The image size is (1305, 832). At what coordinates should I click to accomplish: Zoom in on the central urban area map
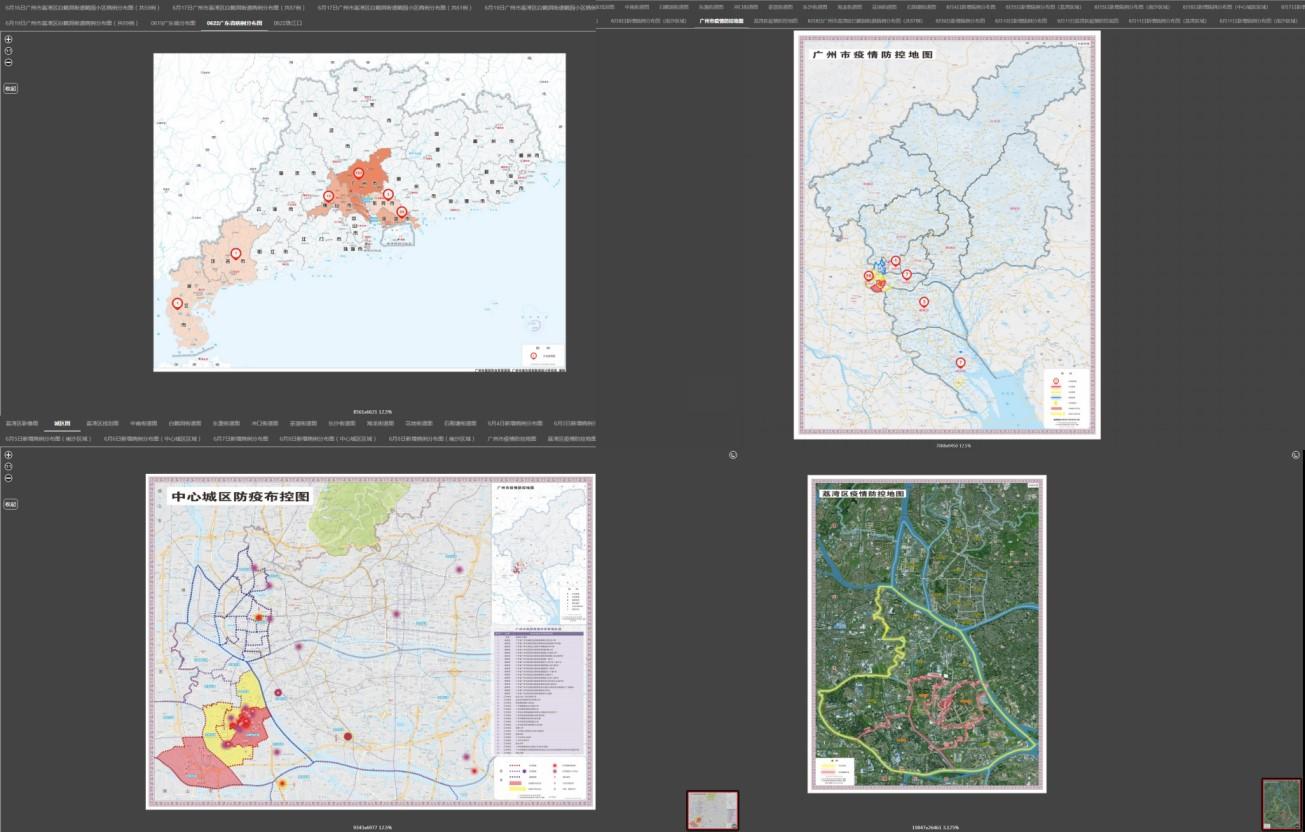pyautogui.click(x=9, y=455)
